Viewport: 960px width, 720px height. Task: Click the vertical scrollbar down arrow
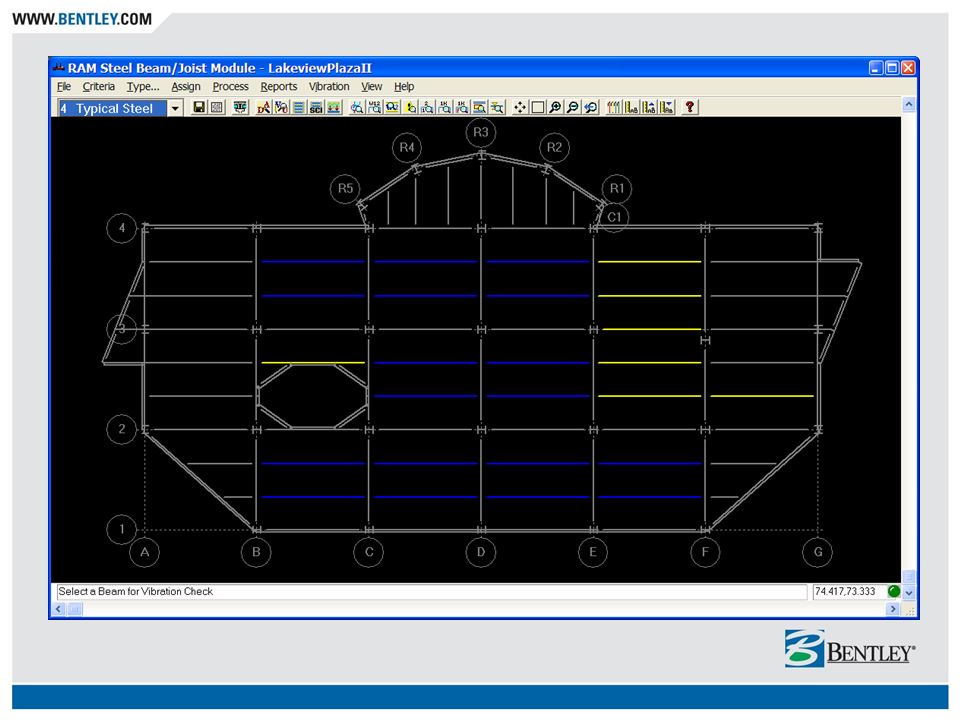click(x=909, y=593)
